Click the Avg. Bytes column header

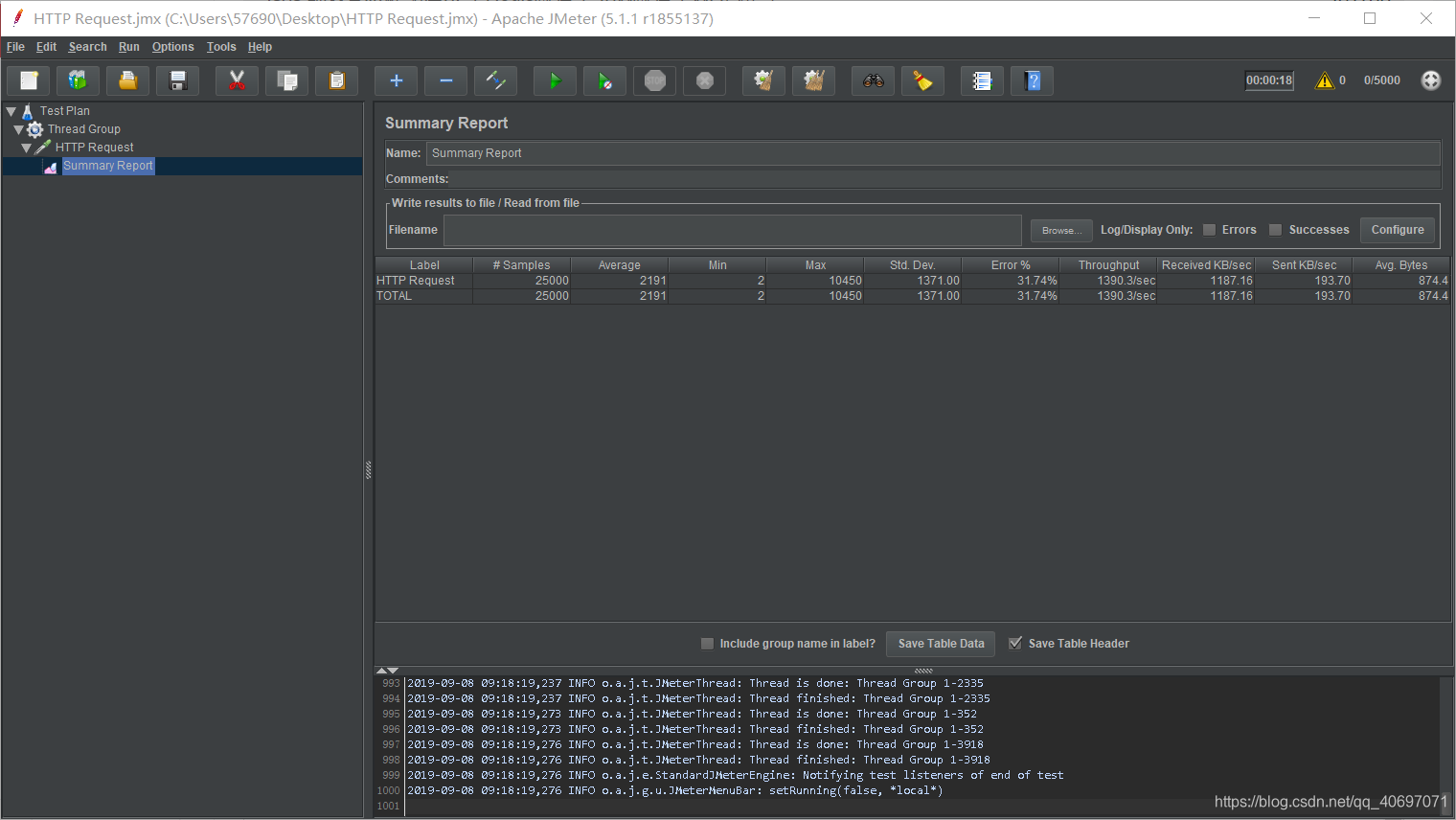click(1400, 265)
